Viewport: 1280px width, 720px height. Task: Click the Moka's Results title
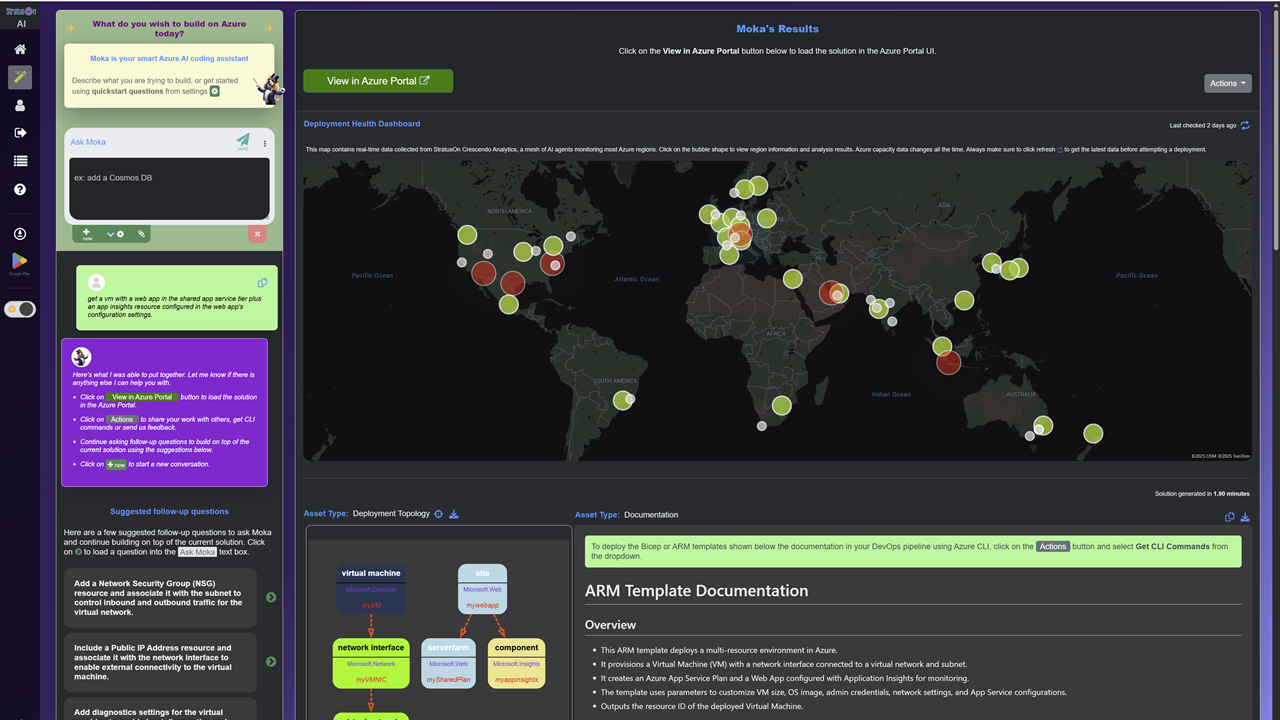pos(777,29)
